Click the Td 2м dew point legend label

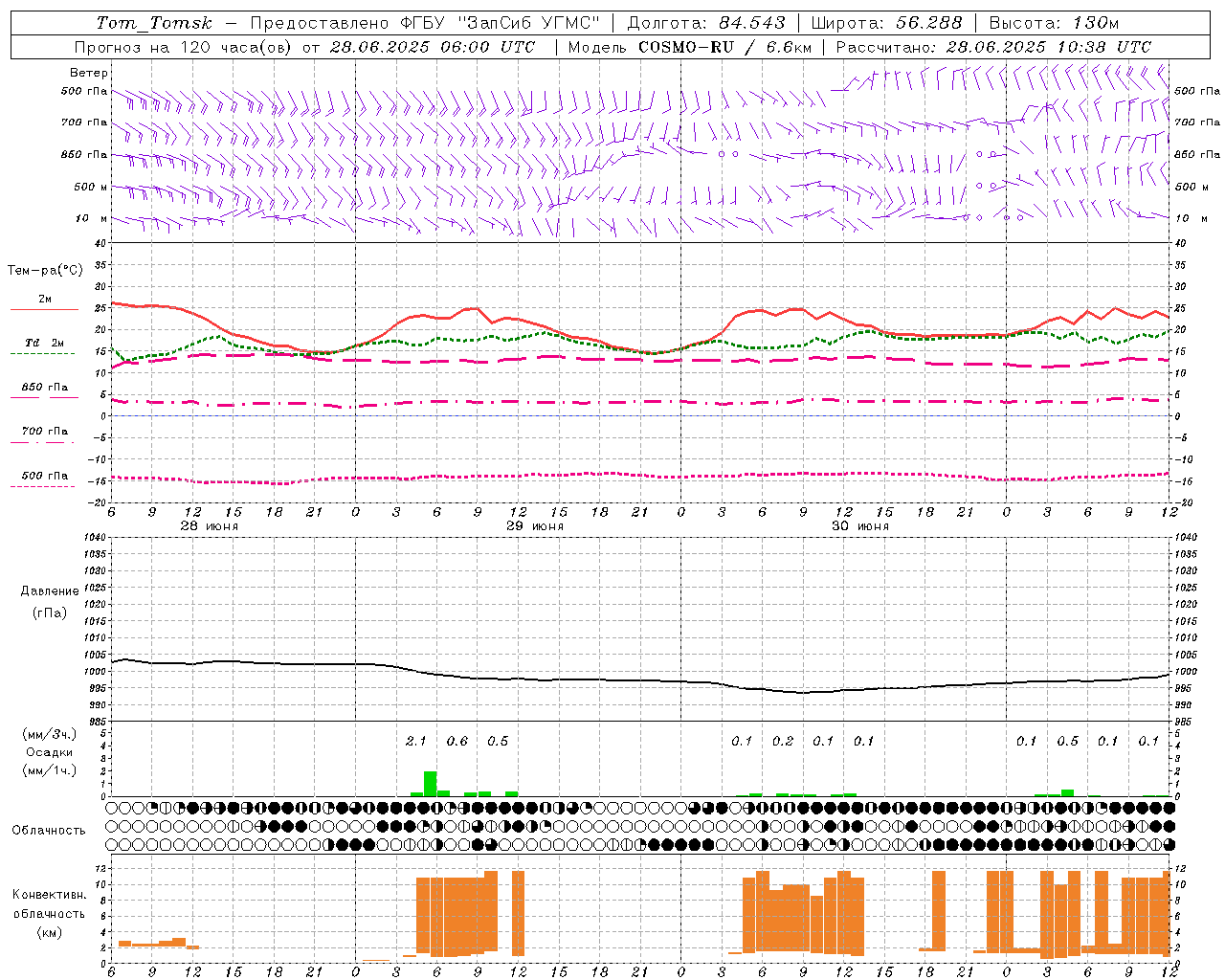44,343
